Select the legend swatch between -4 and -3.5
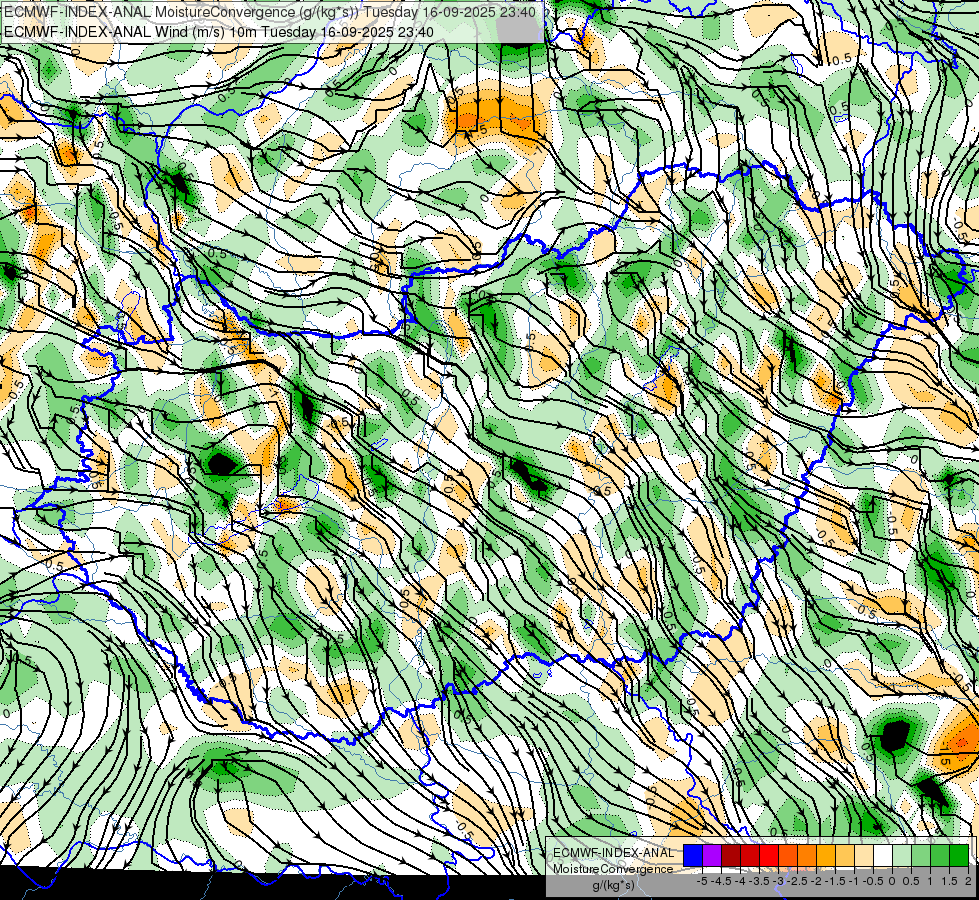Image resolution: width=979 pixels, height=900 pixels. pyautogui.click(x=750, y=855)
